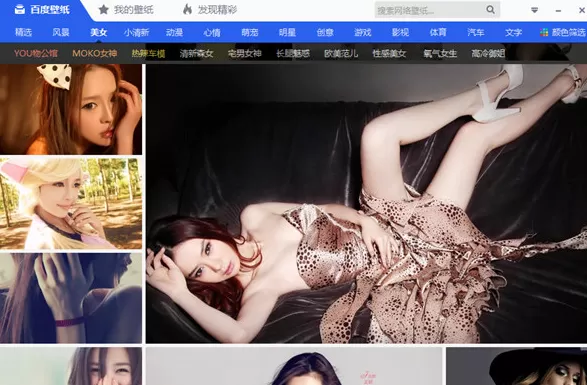Open bottom thumbnail of woman in black hat
The height and width of the screenshot is (385, 587).
[x=516, y=366]
